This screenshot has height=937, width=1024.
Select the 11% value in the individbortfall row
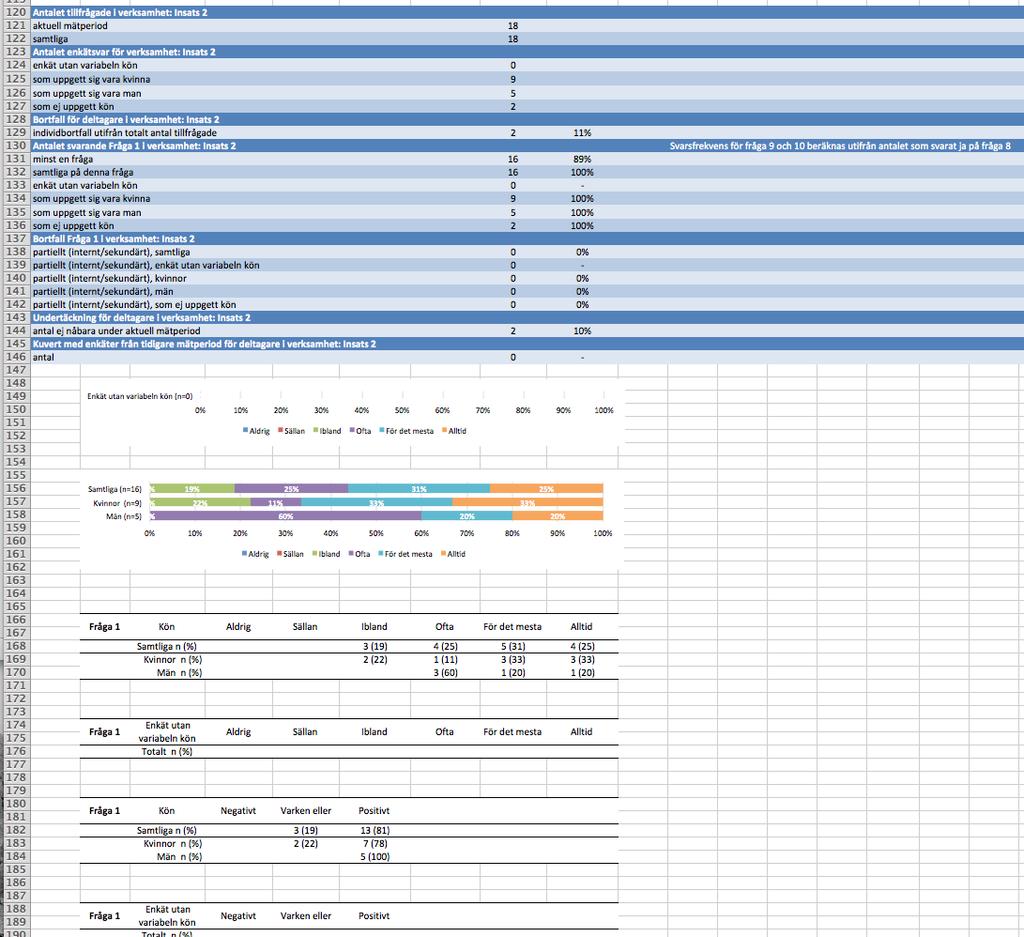point(582,133)
